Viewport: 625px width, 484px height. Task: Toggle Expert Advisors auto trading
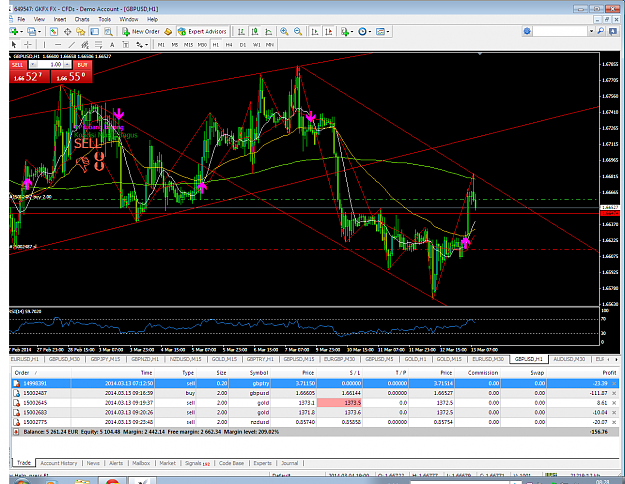202,31
